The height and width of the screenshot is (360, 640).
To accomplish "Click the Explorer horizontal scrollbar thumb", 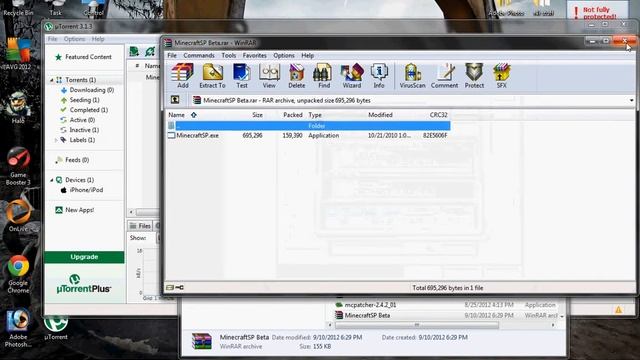I will coord(417,325).
